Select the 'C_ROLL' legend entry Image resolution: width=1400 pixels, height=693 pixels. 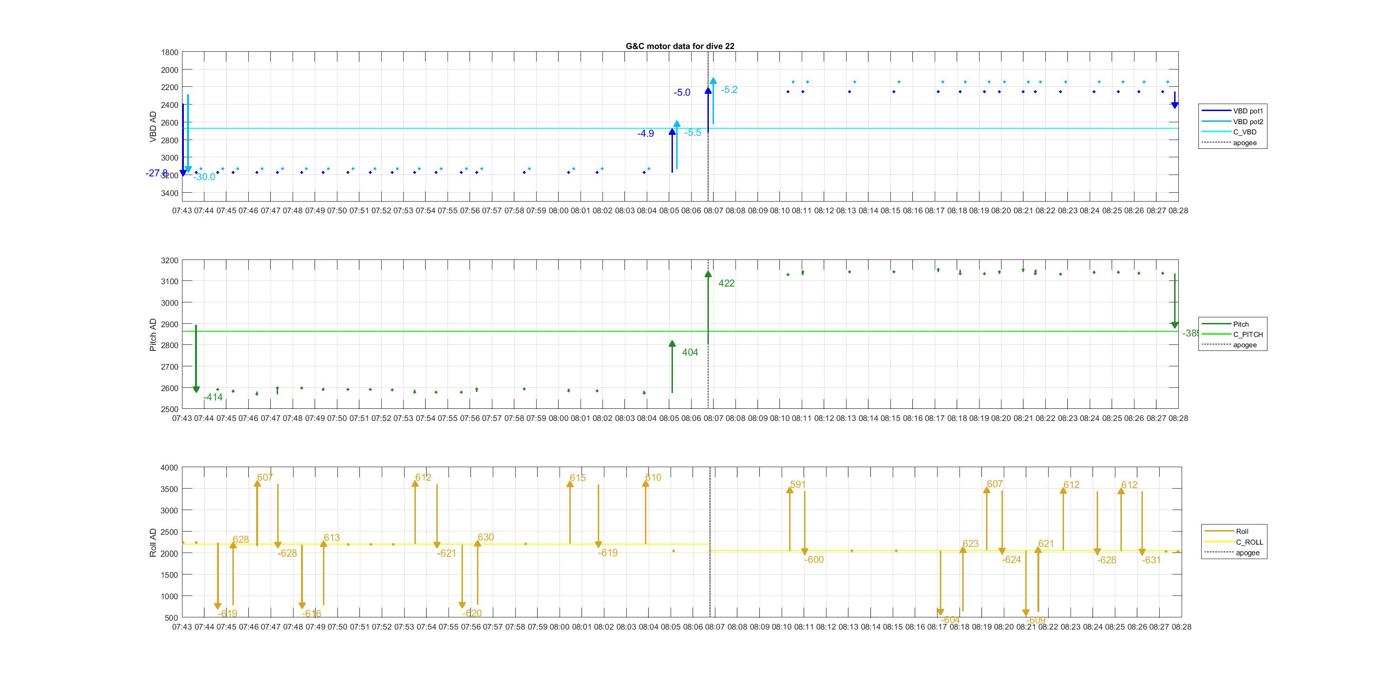coord(1234,542)
